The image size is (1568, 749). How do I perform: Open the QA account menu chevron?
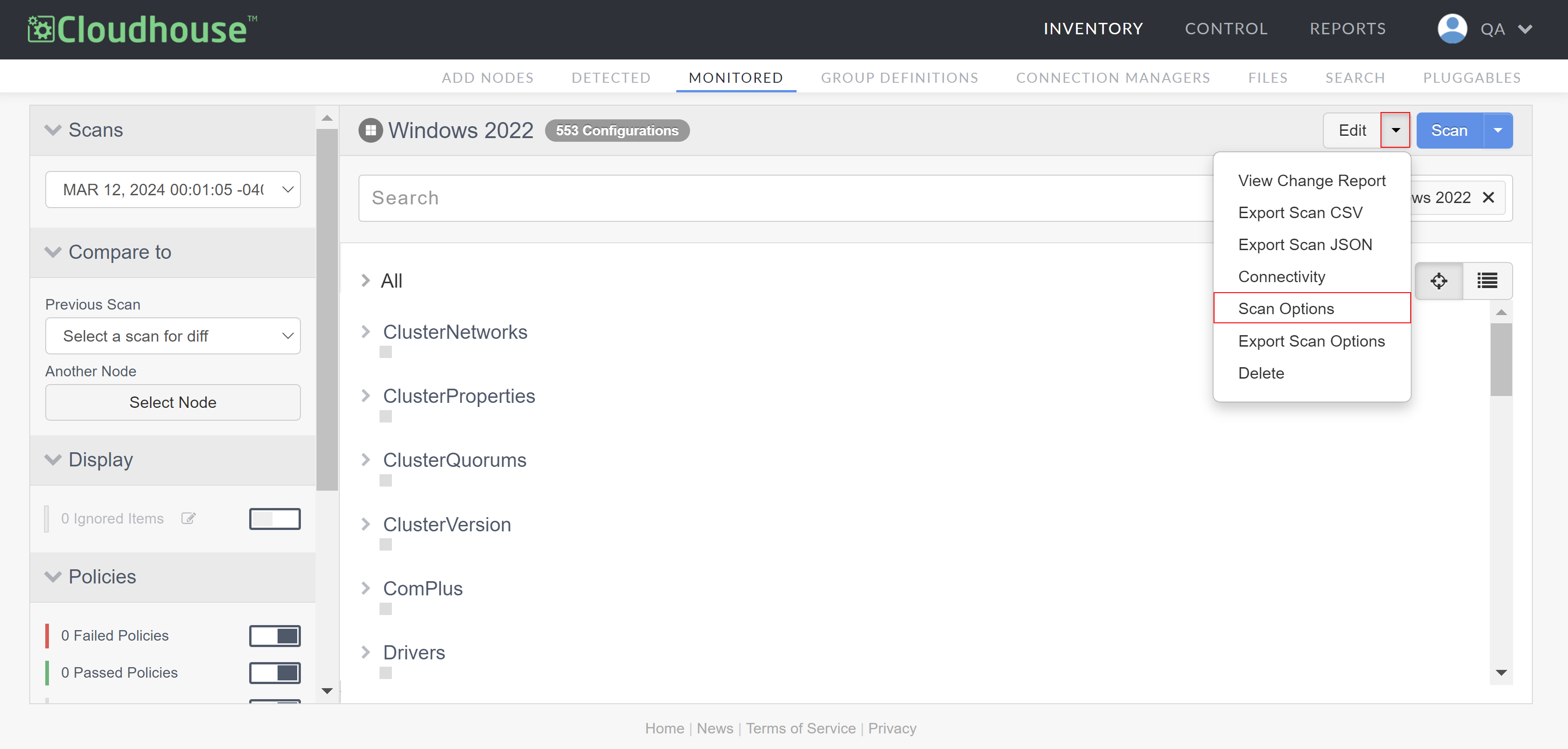pyautogui.click(x=1525, y=29)
